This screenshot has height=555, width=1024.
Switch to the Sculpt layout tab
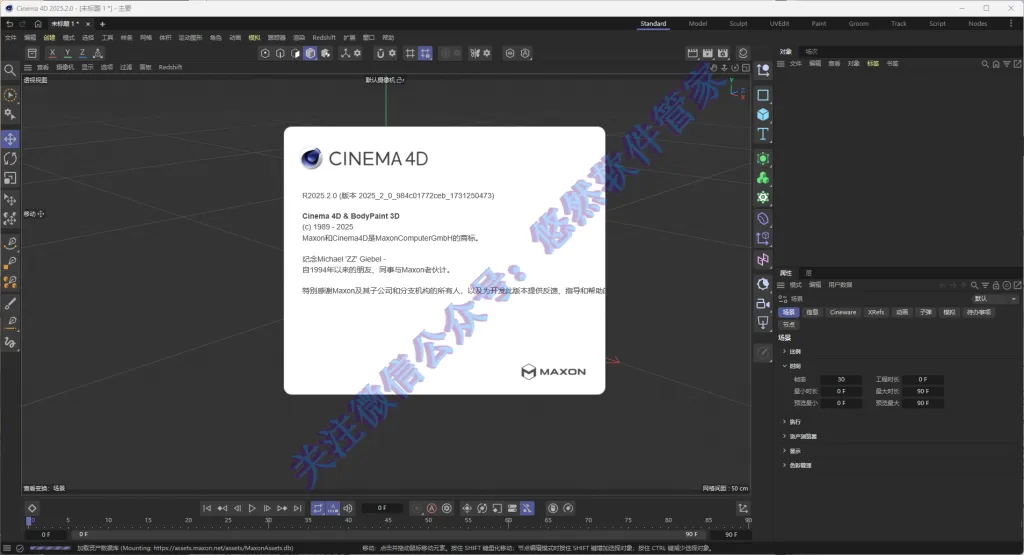tap(739, 24)
